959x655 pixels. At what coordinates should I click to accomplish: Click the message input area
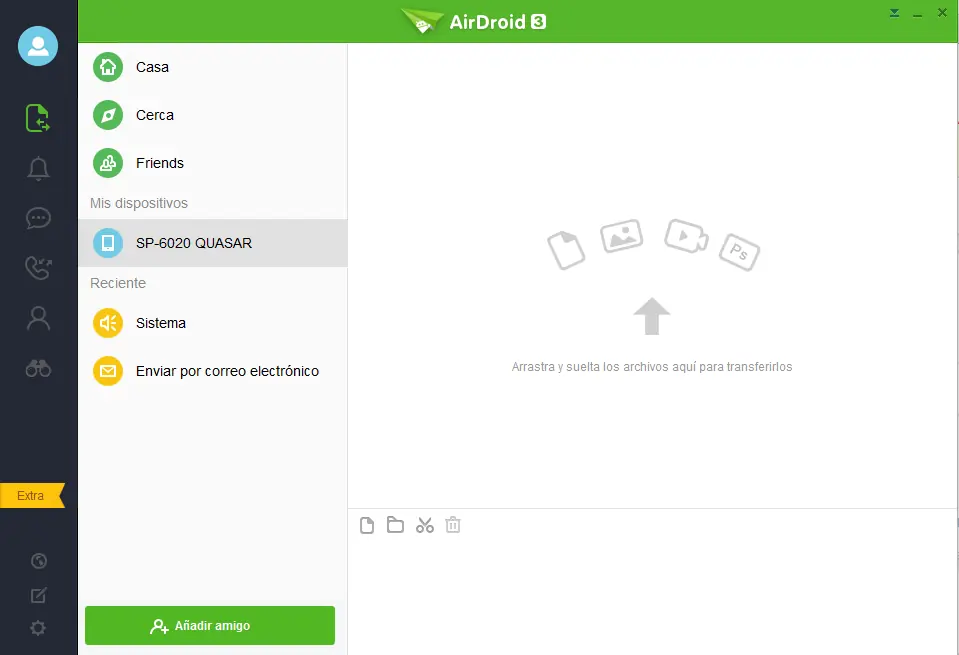click(x=652, y=596)
